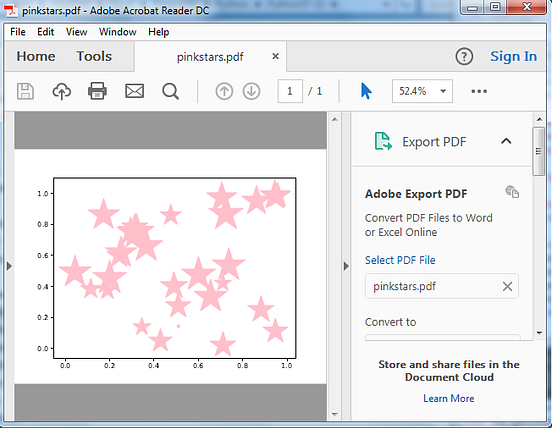The height and width of the screenshot is (428, 552).
Task: Remove pinkstars.pdf from selected file field
Action: coord(507,287)
